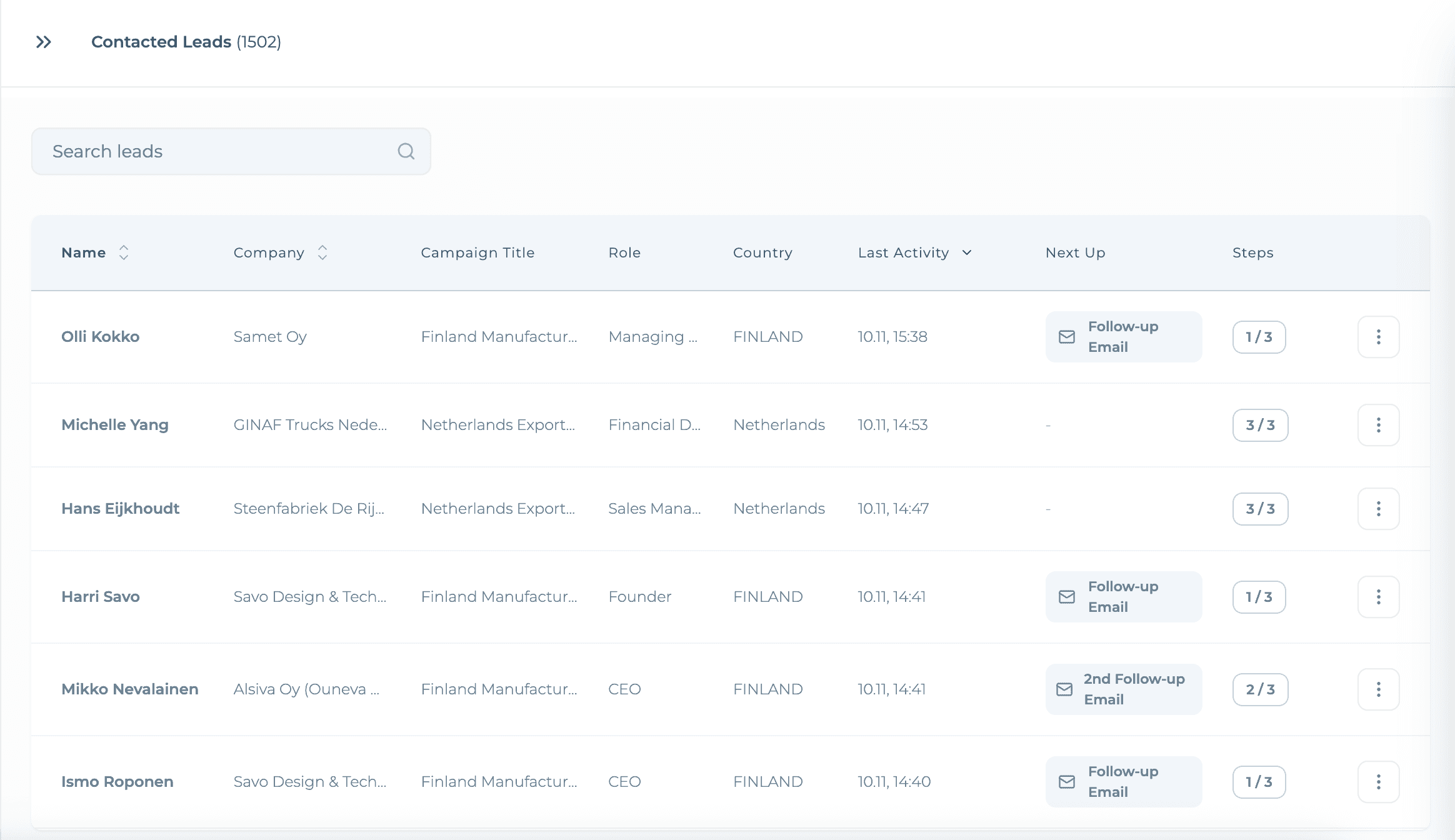Click company cell Alsiva Oy (Ouneva ...
The width and height of the screenshot is (1455, 840).
click(306, 689)
